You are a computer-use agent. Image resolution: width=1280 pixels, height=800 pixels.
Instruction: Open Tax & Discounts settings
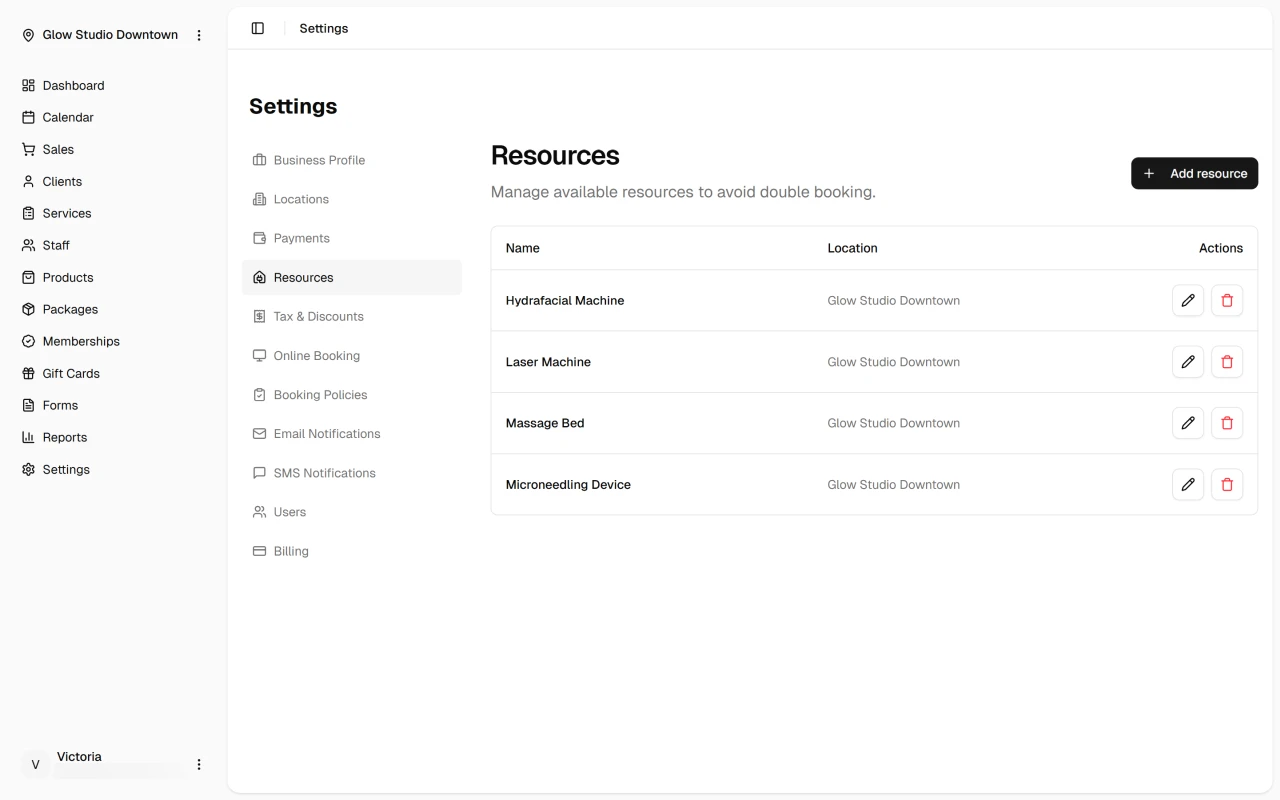[352, 316]
